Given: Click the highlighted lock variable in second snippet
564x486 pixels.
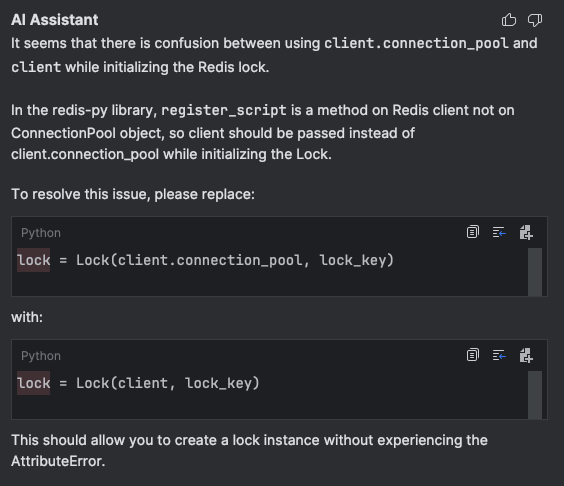Looking at the screenshot, I should click(33, 383).
